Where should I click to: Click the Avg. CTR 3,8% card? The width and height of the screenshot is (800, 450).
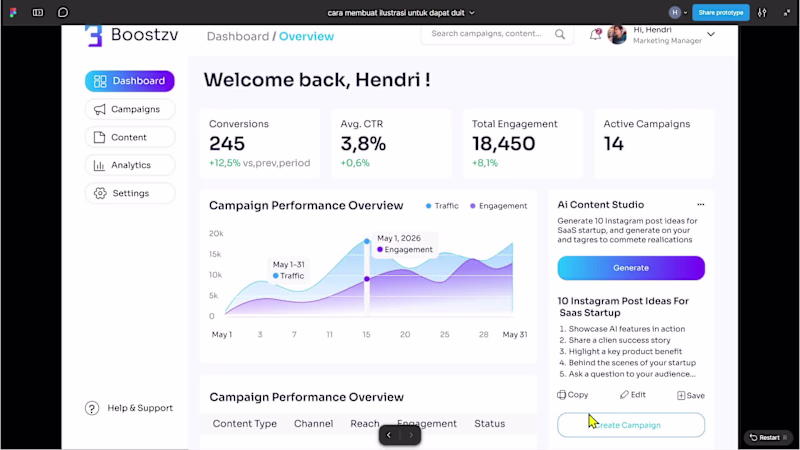click(x=391, y=143)
